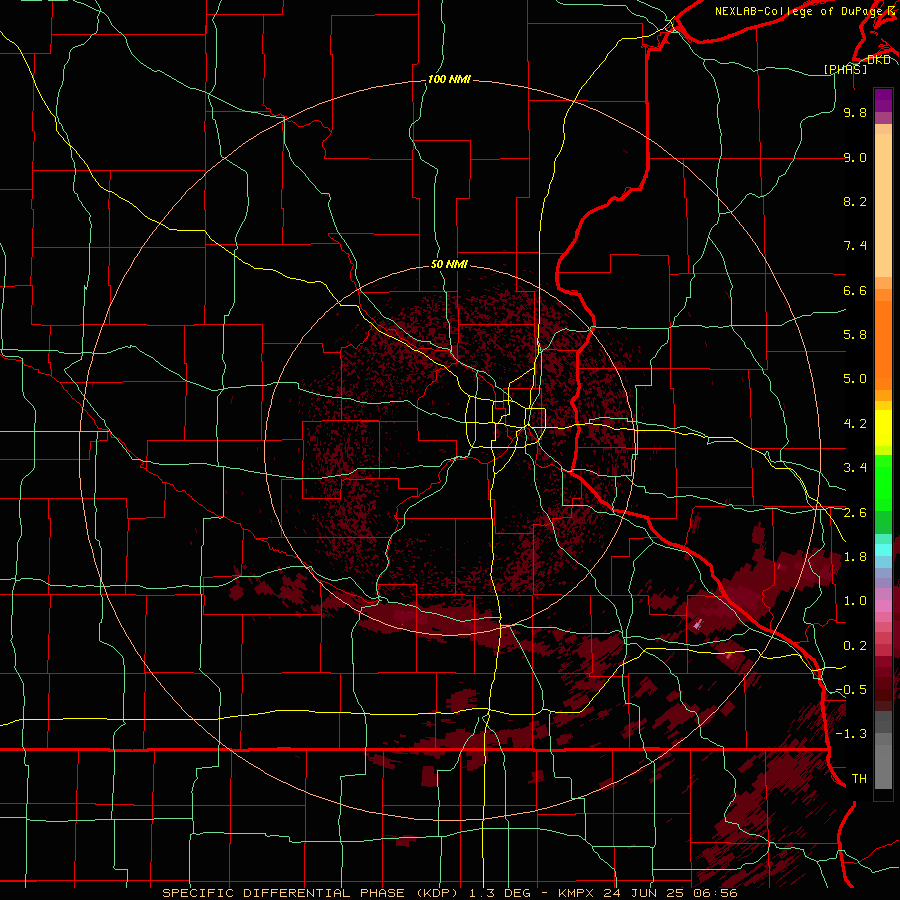Click the dark maroon swatch near -0.5
Image resolution: width=900 pixels, height=900 pixels.
point(883,690)
